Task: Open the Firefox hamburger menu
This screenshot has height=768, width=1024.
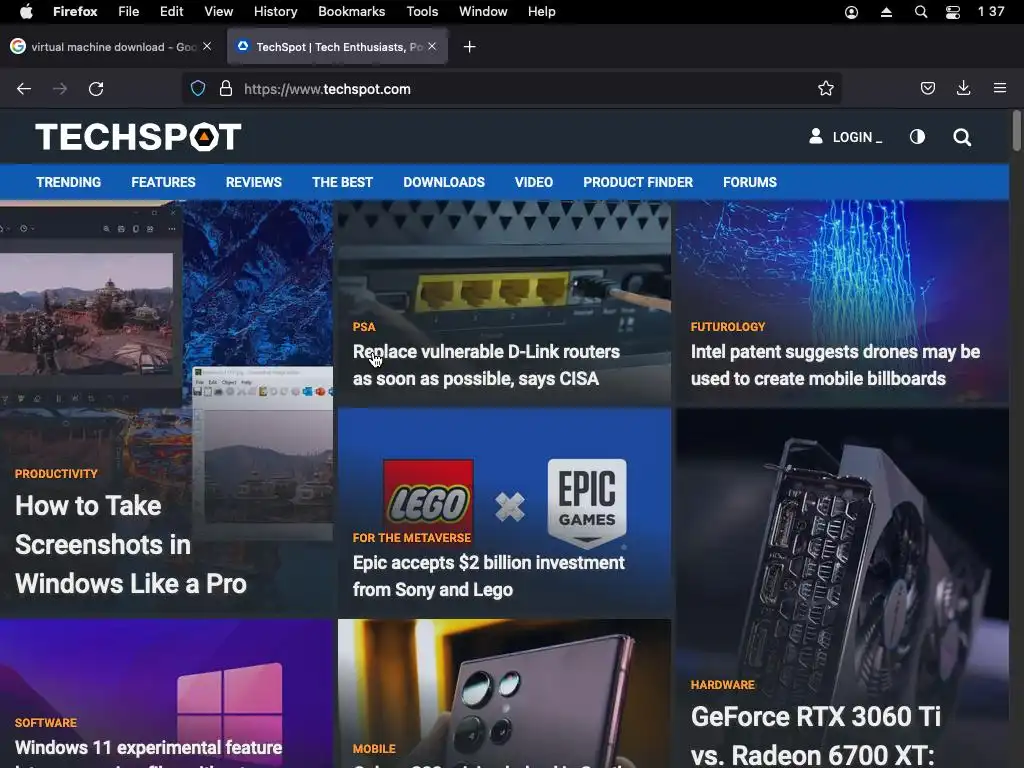Action: click(x=999, y=88)
